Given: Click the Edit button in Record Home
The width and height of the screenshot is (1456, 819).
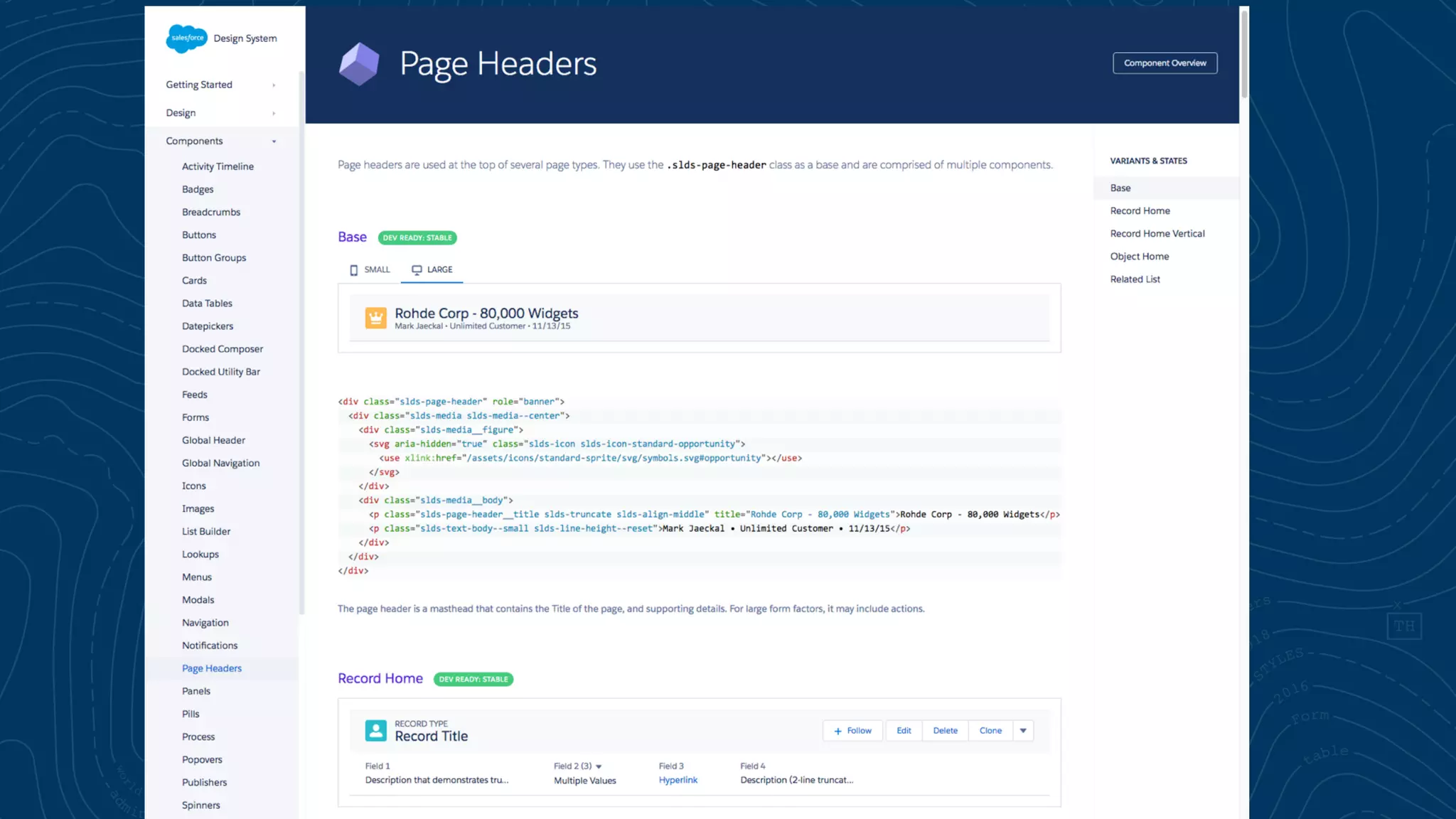Looking at the screenshot, I should [904, 731].
